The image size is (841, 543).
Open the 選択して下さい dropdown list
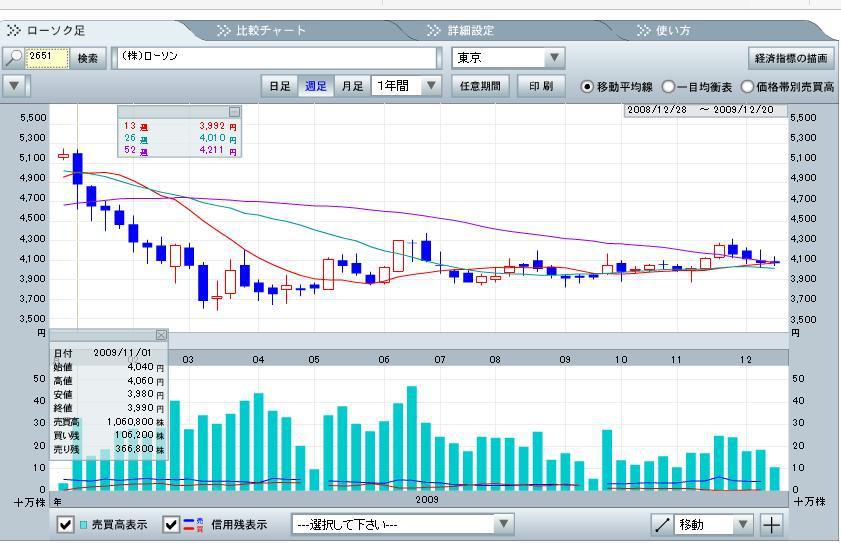point(503,525)
